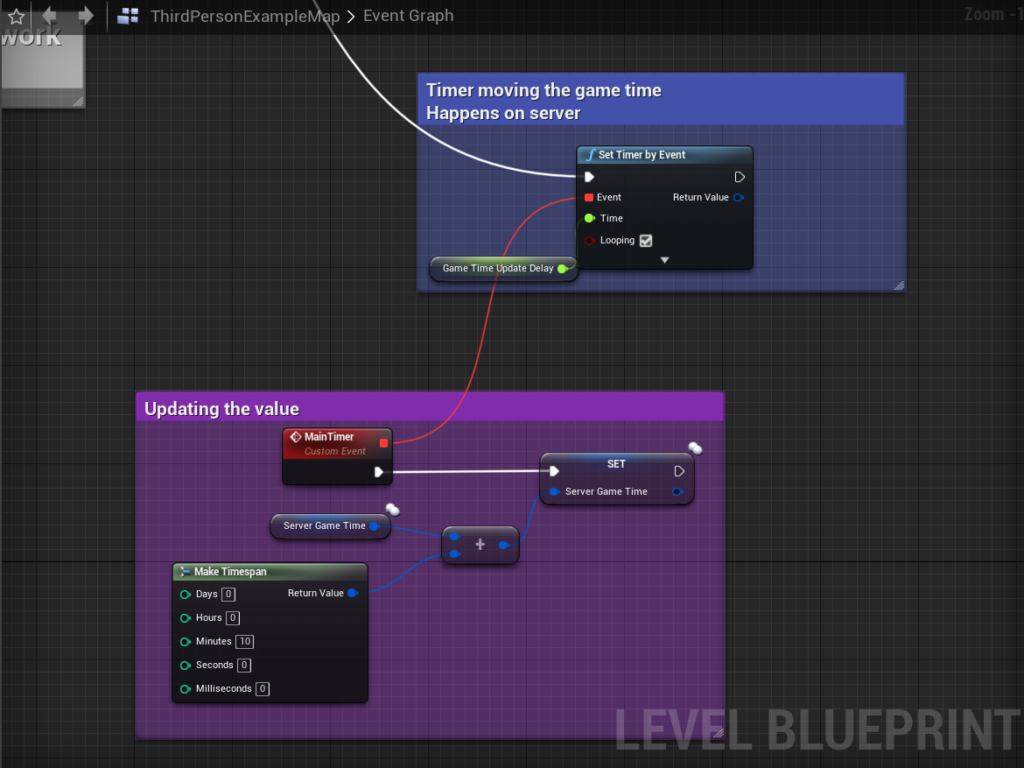1024x768 pixels.
Task: Click replication icon above Server Game Time getter
Action: pos(392,509)
